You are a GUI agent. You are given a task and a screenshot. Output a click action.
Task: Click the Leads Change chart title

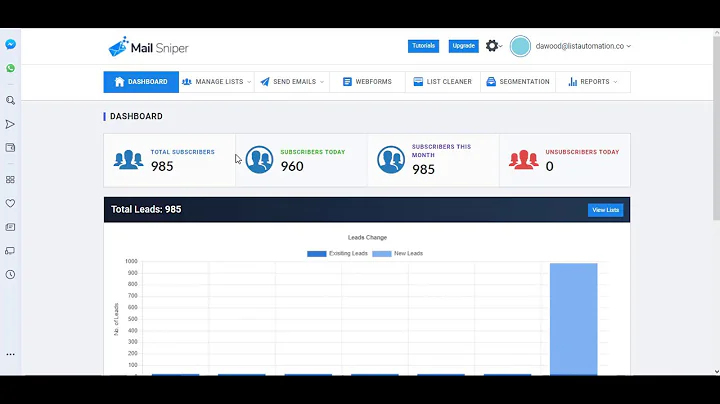[367, 237]
